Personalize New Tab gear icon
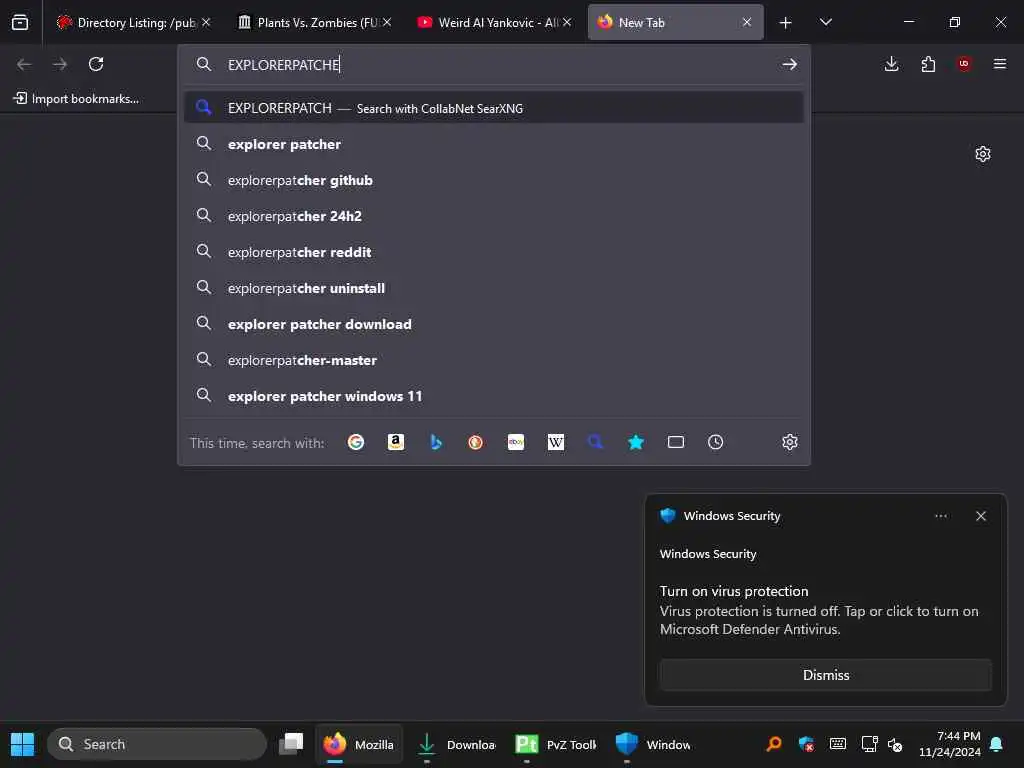1024x768 pixels. coord(983,154)
